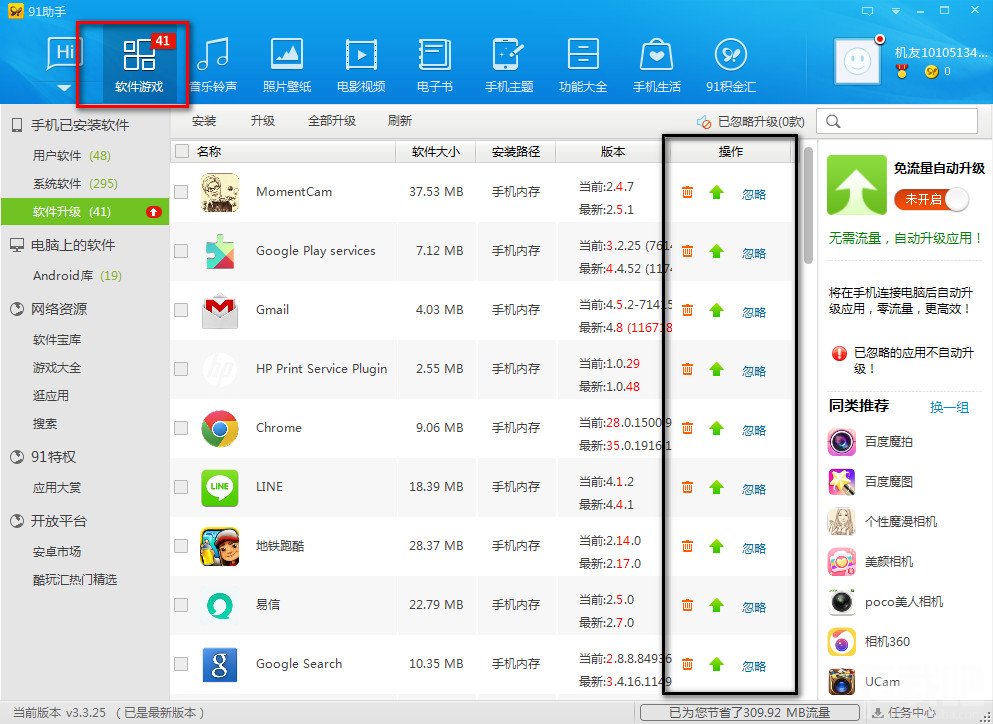
Task: Expand the arrow below the Hi icon
Action: pos(64,87)
